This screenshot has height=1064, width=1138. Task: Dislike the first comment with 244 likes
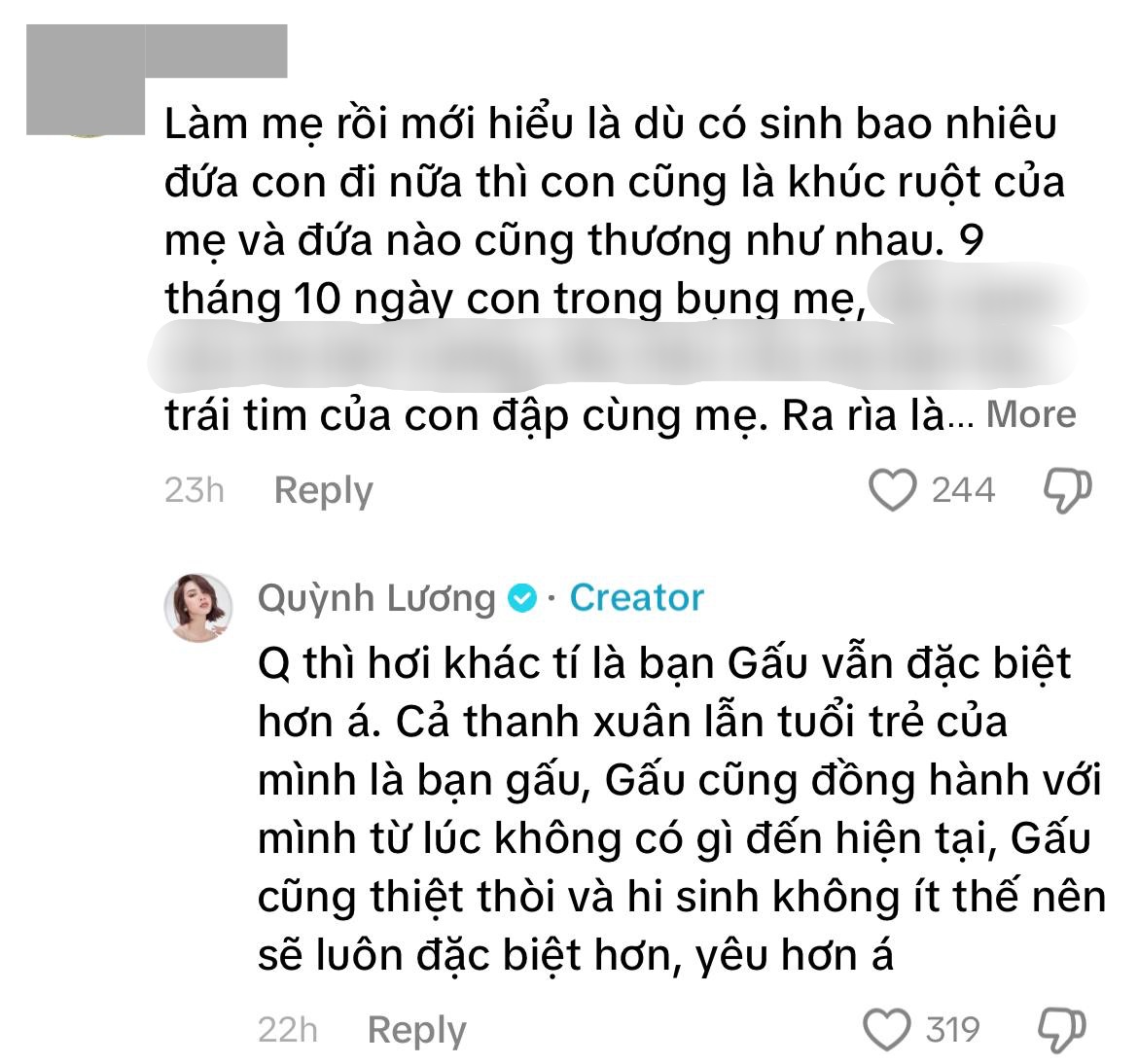1067,490
